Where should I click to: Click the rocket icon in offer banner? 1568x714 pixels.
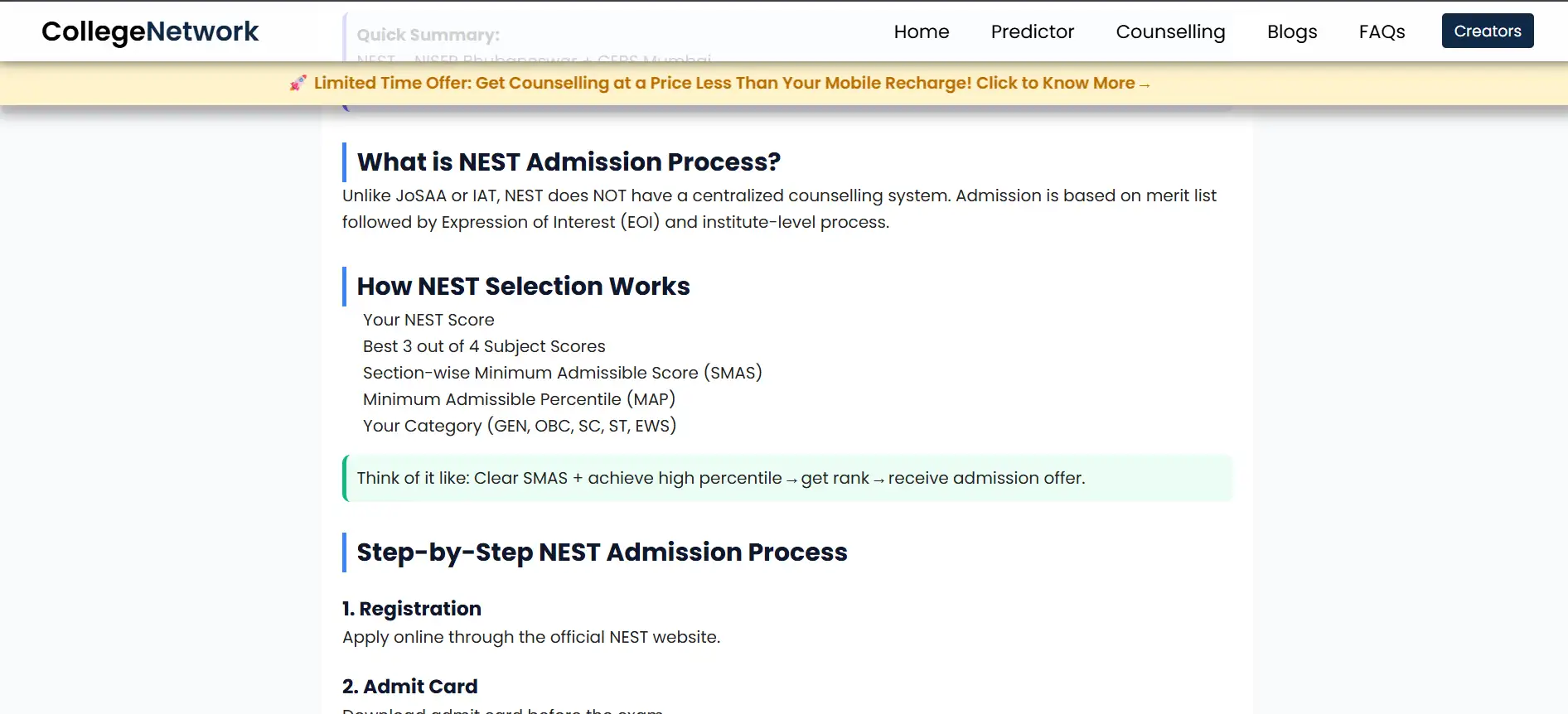(x=298, y=83)
